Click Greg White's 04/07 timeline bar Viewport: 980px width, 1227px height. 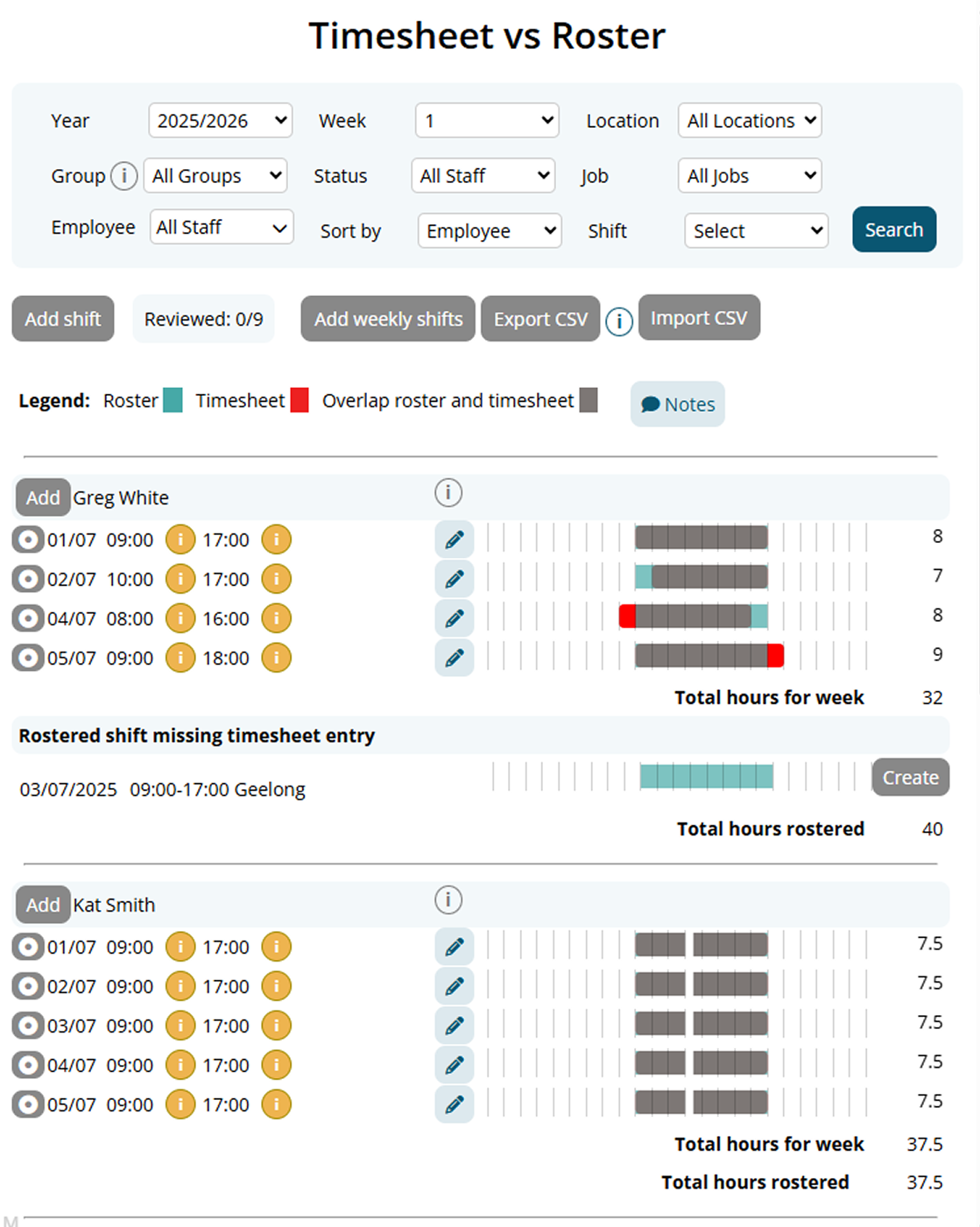tap(694, 616)
